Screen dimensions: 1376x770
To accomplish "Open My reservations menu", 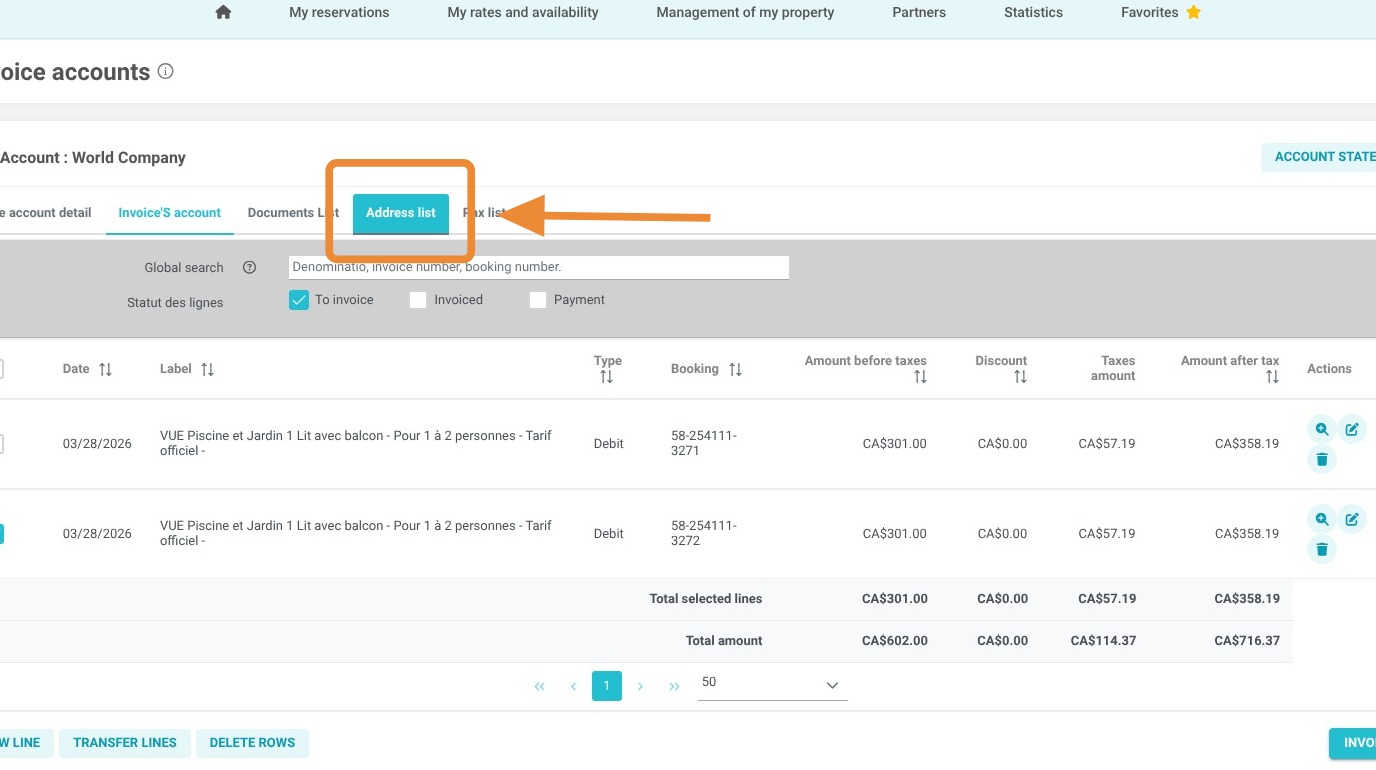I will pyautogui.click(x=339, y=13).
